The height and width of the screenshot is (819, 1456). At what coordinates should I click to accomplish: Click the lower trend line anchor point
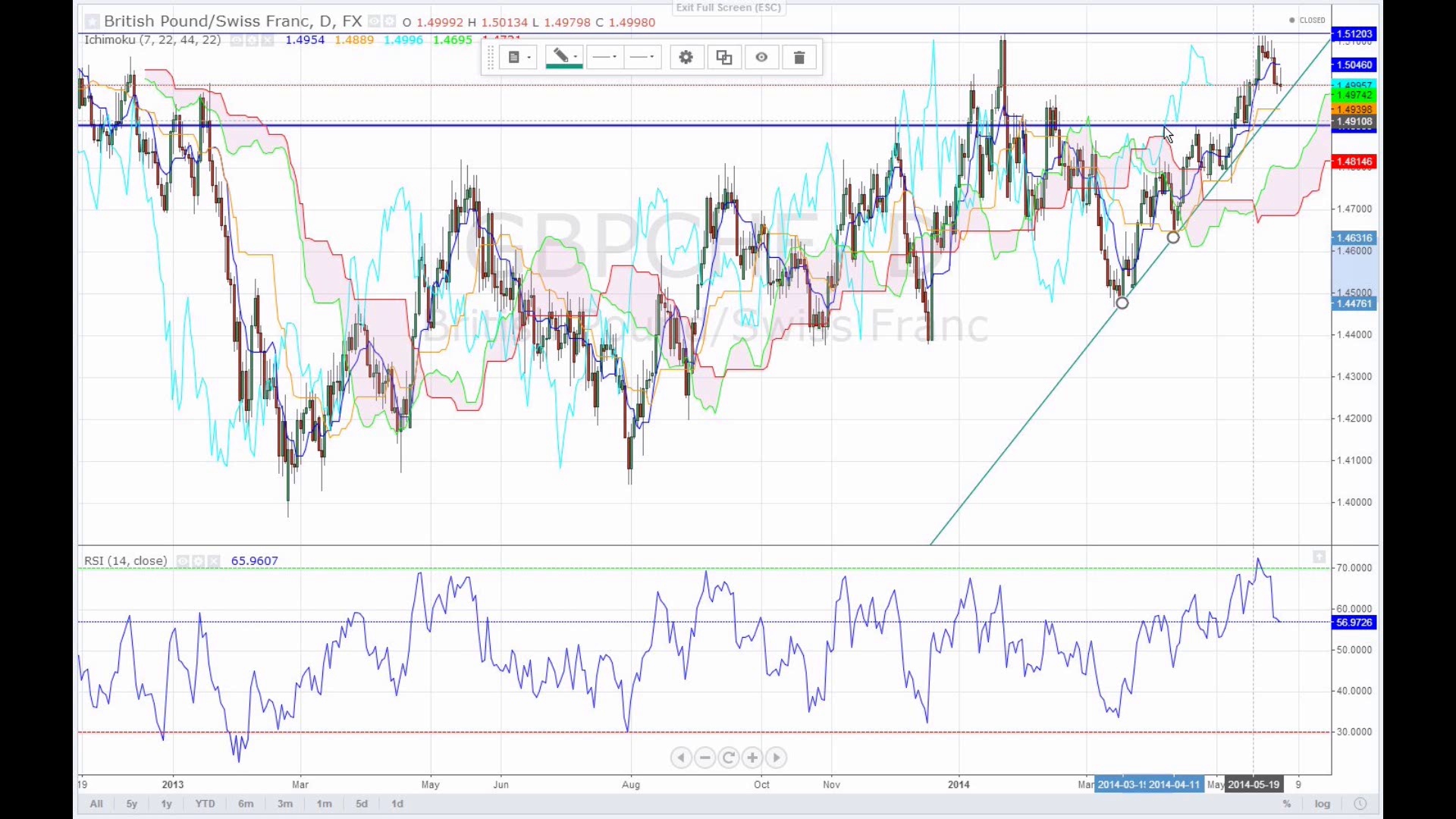(1122, 303)
